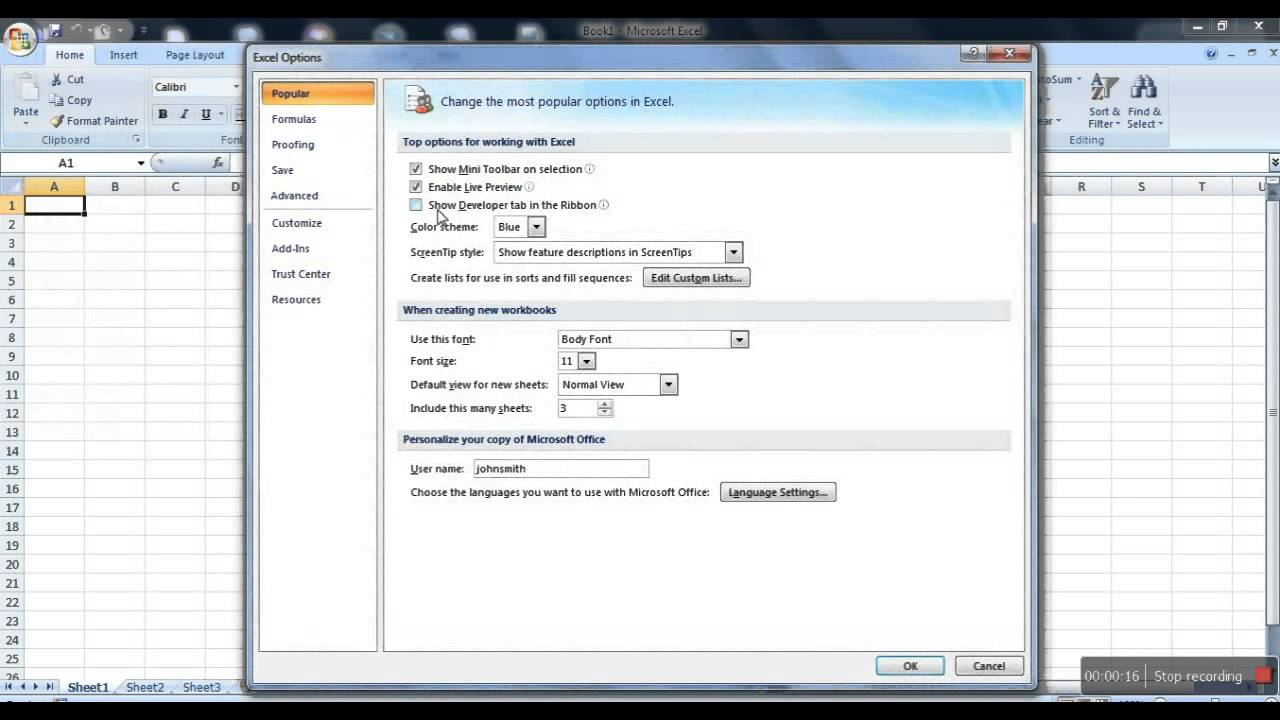Screen dimensions: 1280x720
Task: Click the Paste clipboard icon
Action: [x=26, y=87]
